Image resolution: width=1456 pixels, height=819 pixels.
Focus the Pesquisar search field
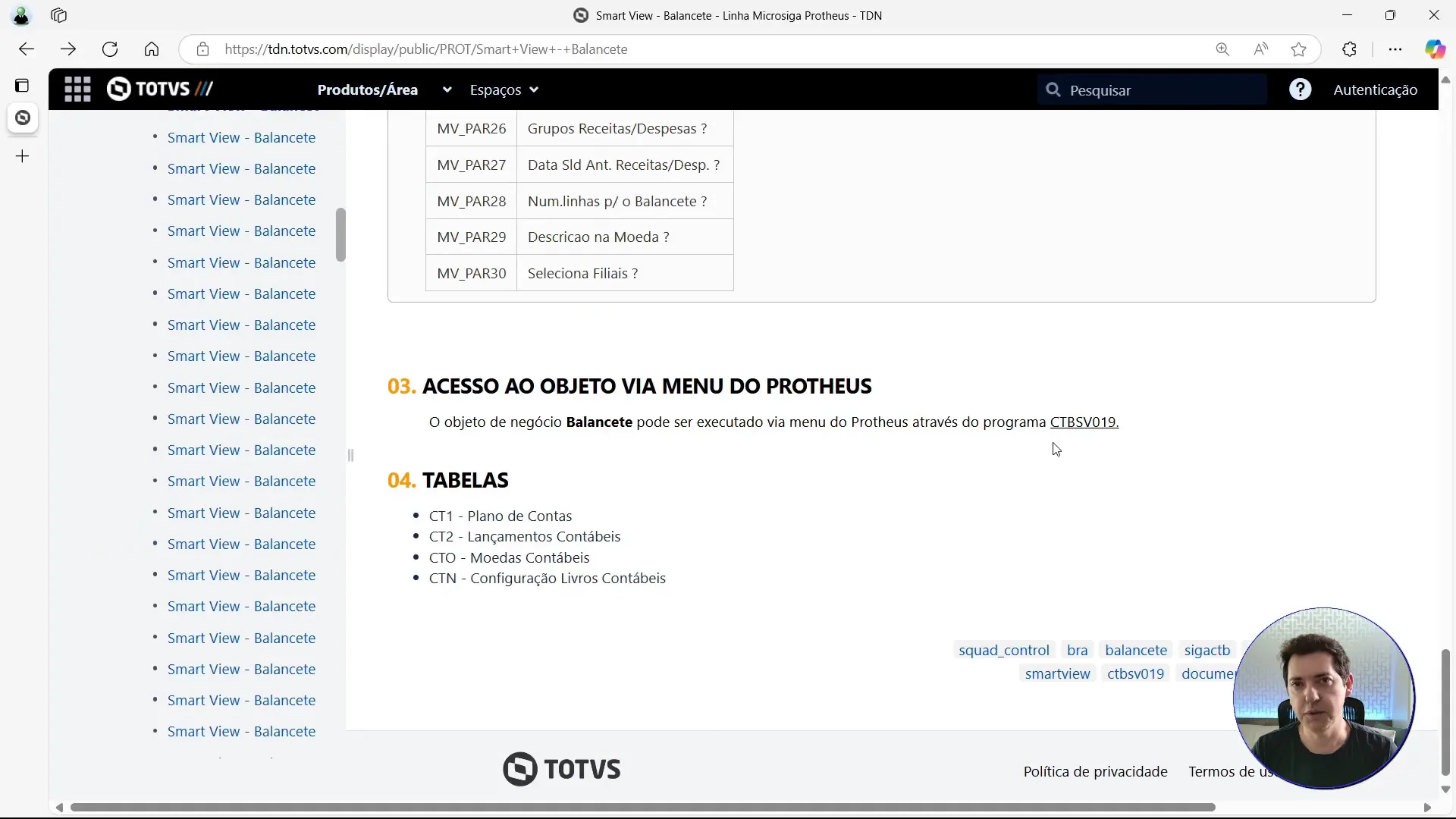point(1153,89)
